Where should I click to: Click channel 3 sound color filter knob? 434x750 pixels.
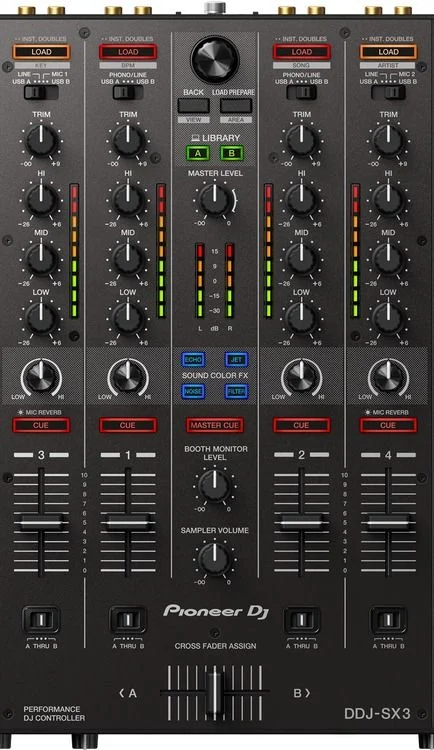pyautogui.click(x=41, y=377)
